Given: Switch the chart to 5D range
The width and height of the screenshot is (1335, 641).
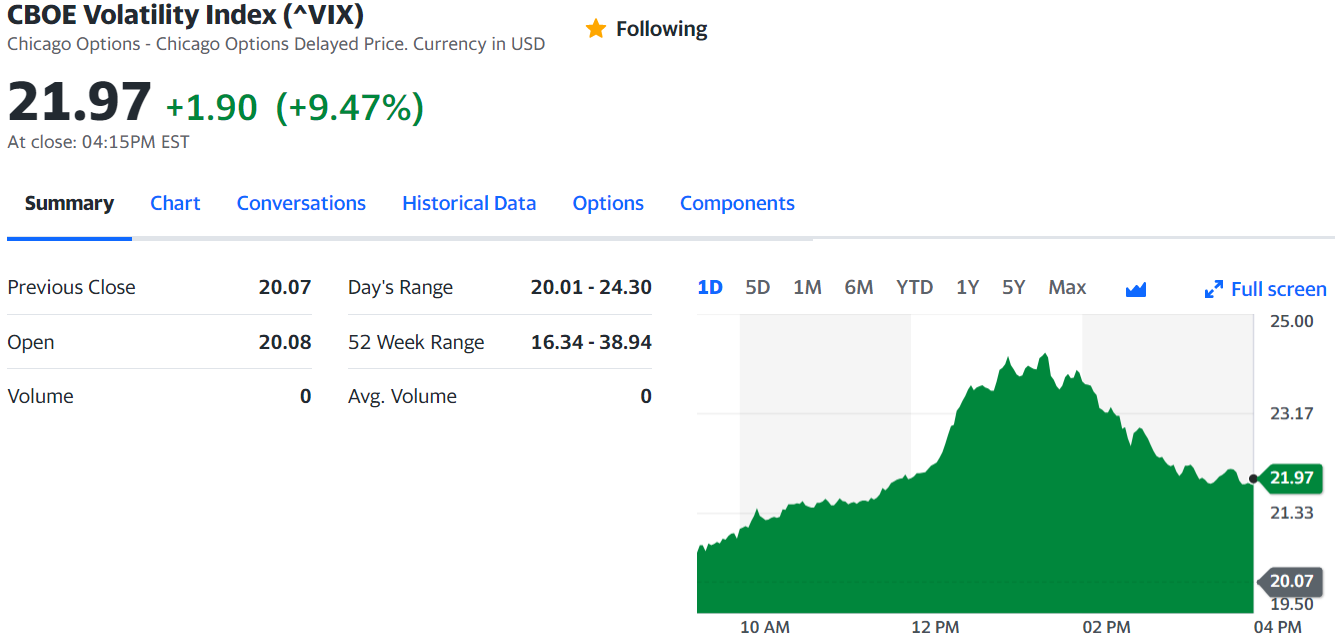Looking at the screenshot, I should click(758, 287).
